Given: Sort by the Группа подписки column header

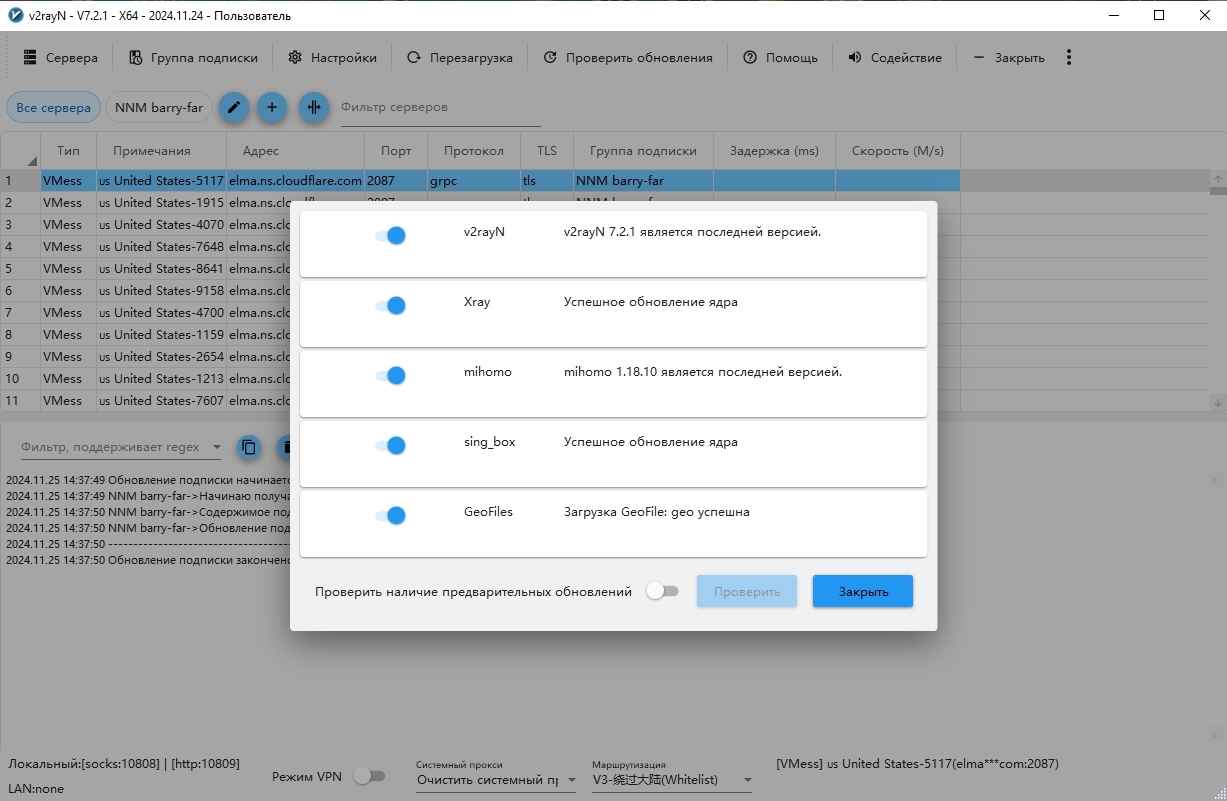Looking at the screenshot, I should (643, 151).
